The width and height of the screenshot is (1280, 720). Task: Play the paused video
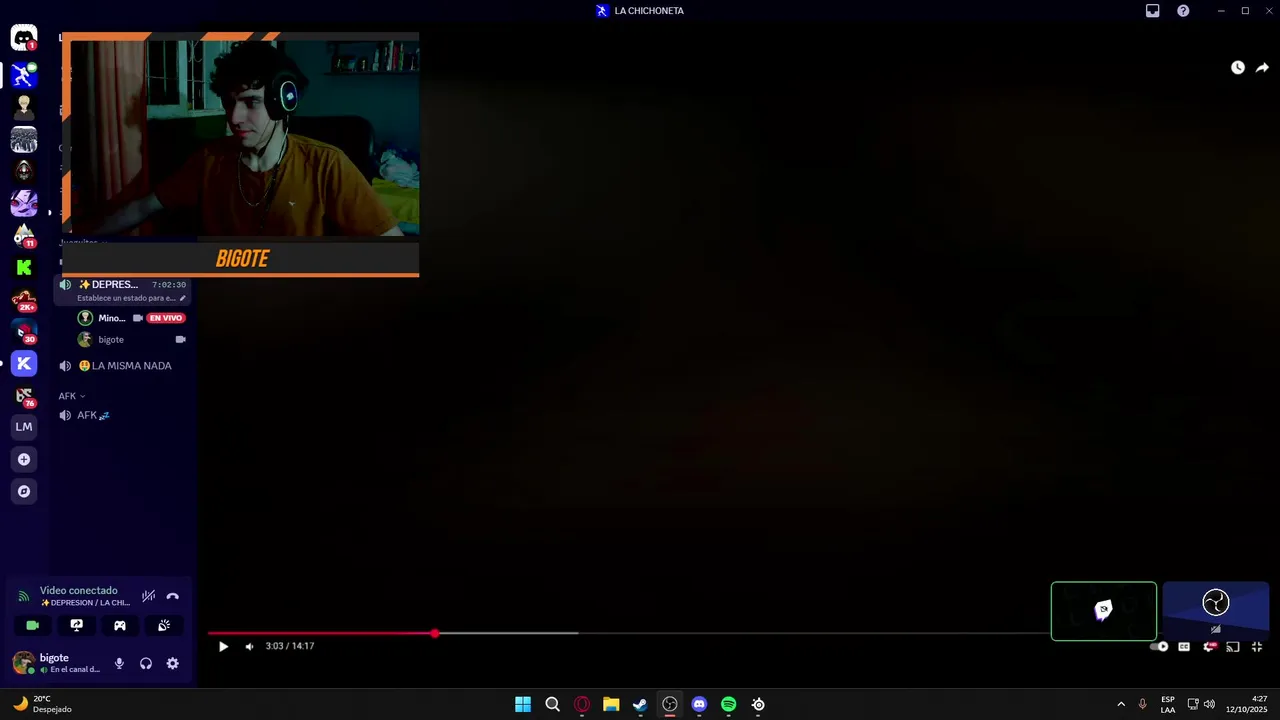pyautogui.click(x=223, y=646)
